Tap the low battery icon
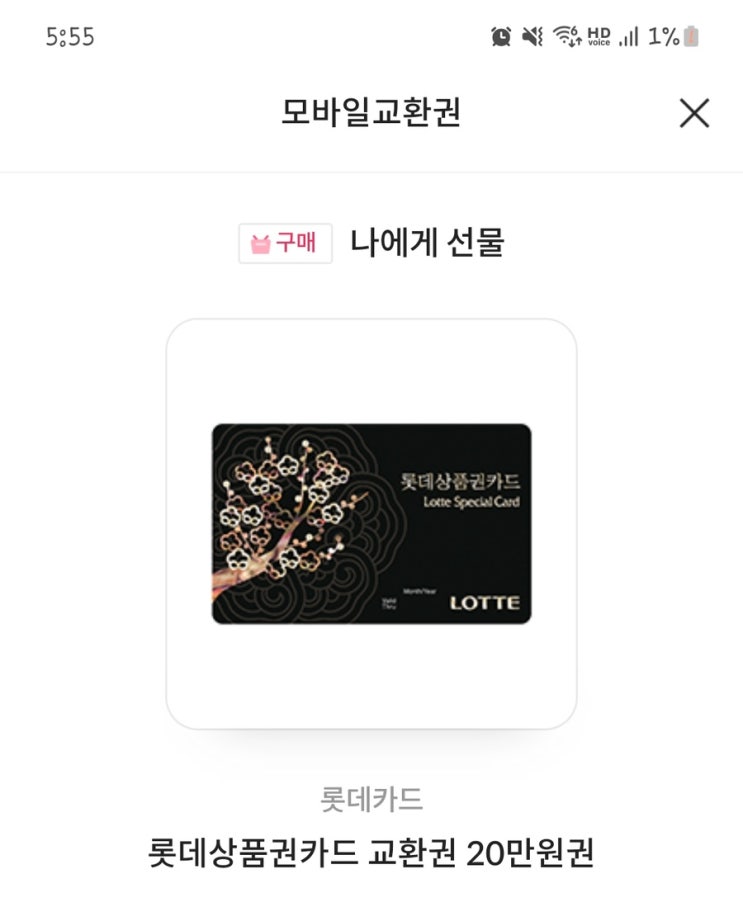Screen dimensions: 743x907 (691, 36)
